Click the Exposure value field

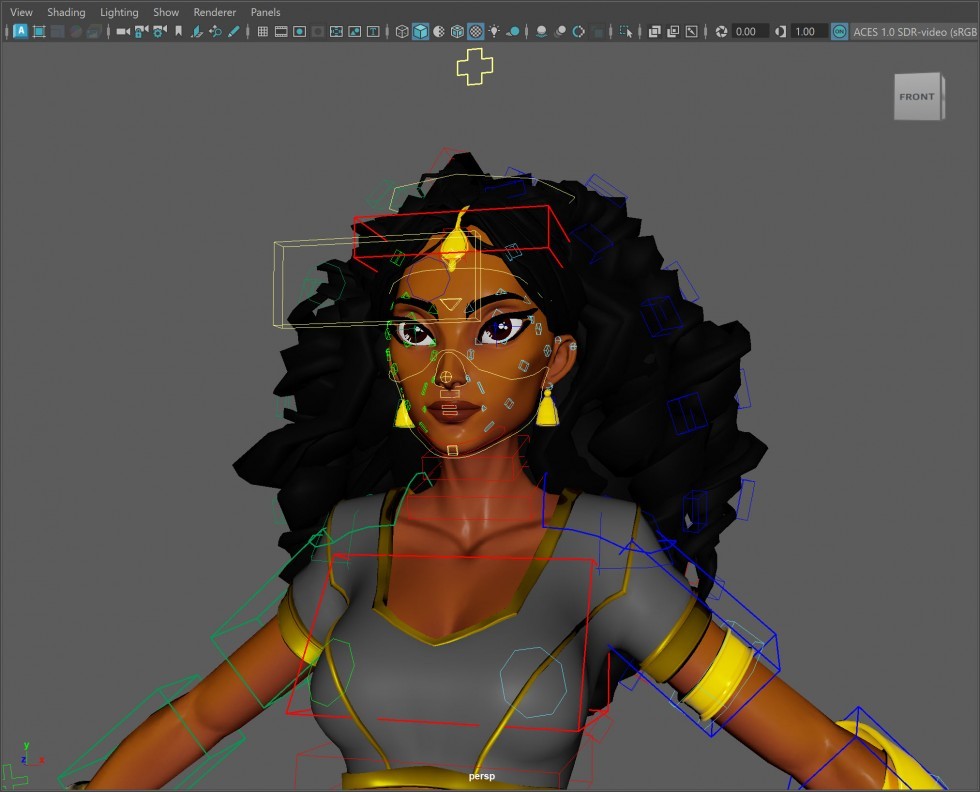pos(749,31)
